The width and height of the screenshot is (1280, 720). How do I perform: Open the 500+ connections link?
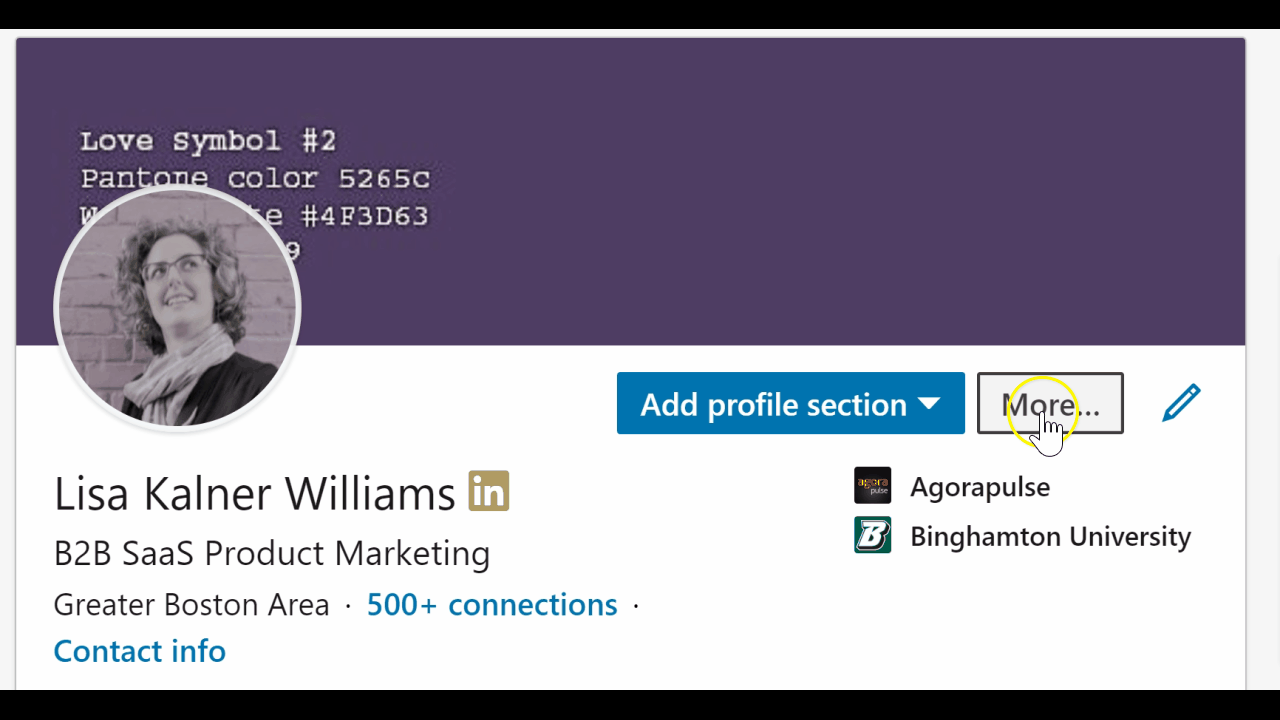click(x=492, y=604)
